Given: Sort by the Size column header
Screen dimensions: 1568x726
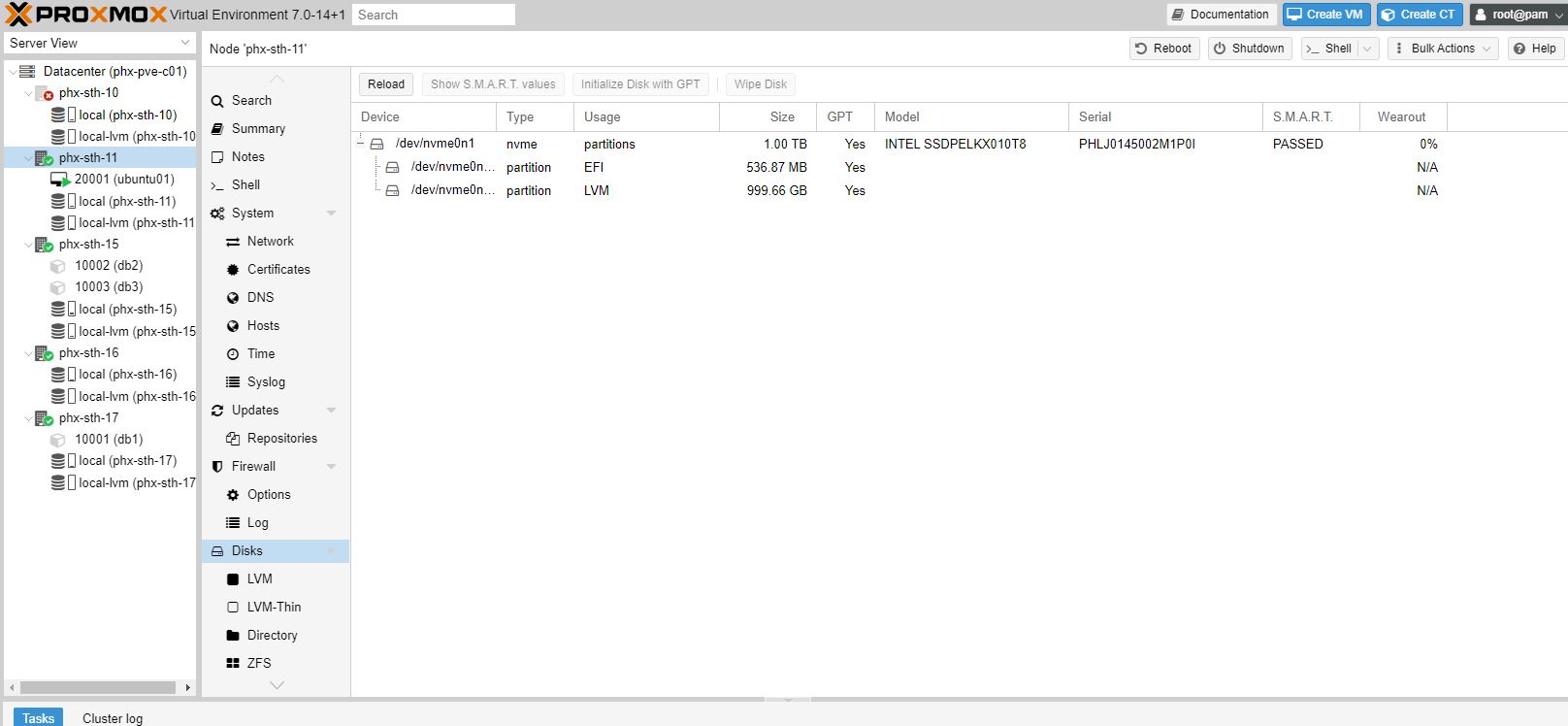Looking at the screenshot, I should (768, 117).
